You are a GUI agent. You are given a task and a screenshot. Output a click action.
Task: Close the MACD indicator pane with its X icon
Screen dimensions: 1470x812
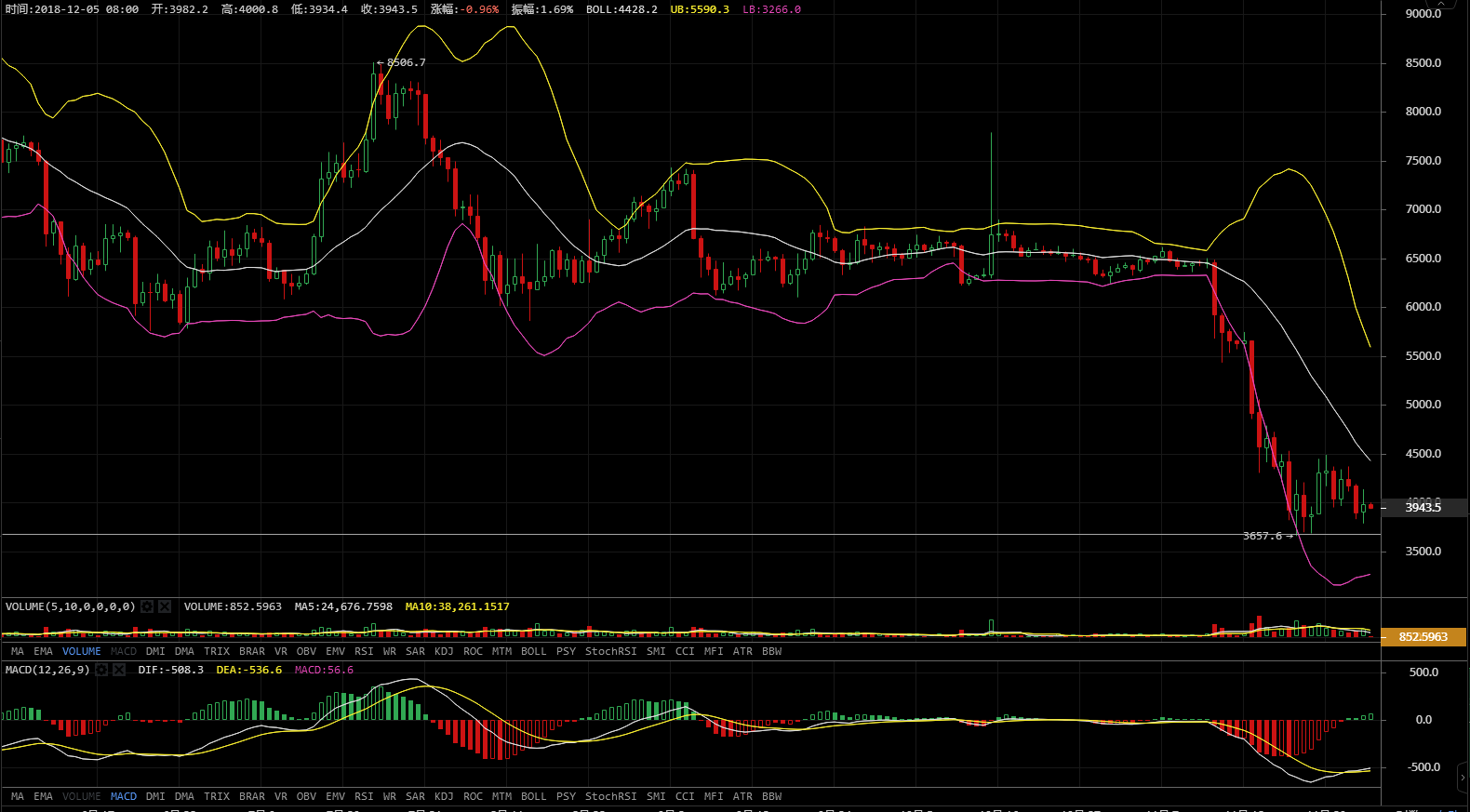(x=119, y=670)
